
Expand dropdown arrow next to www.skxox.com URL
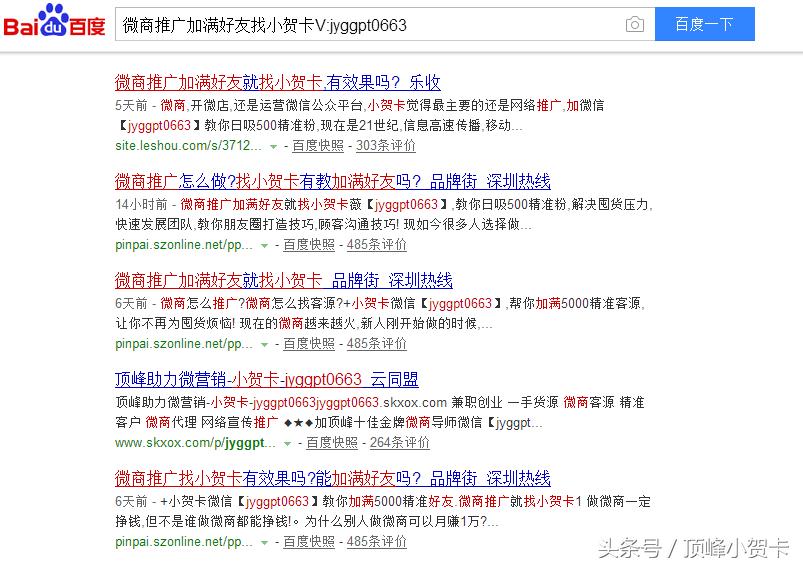tap(287, 444)
